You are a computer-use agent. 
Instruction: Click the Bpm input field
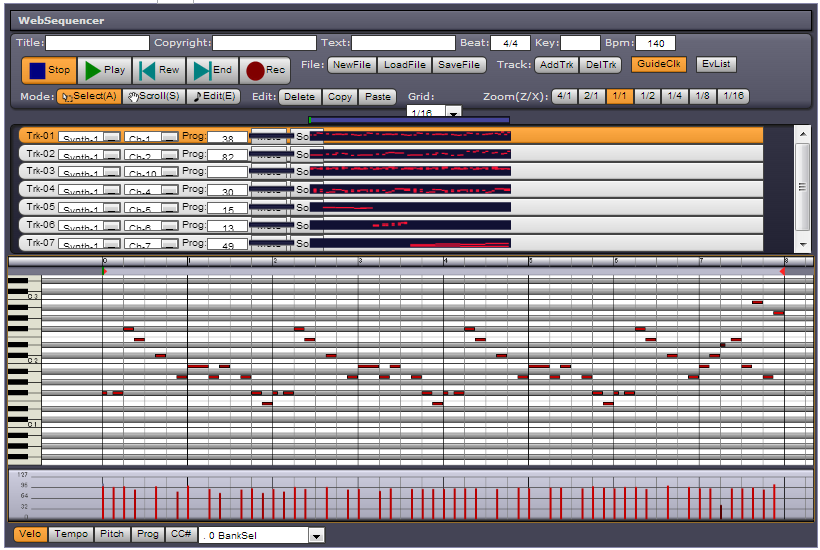pyautogui.click(x=655, y=44)
